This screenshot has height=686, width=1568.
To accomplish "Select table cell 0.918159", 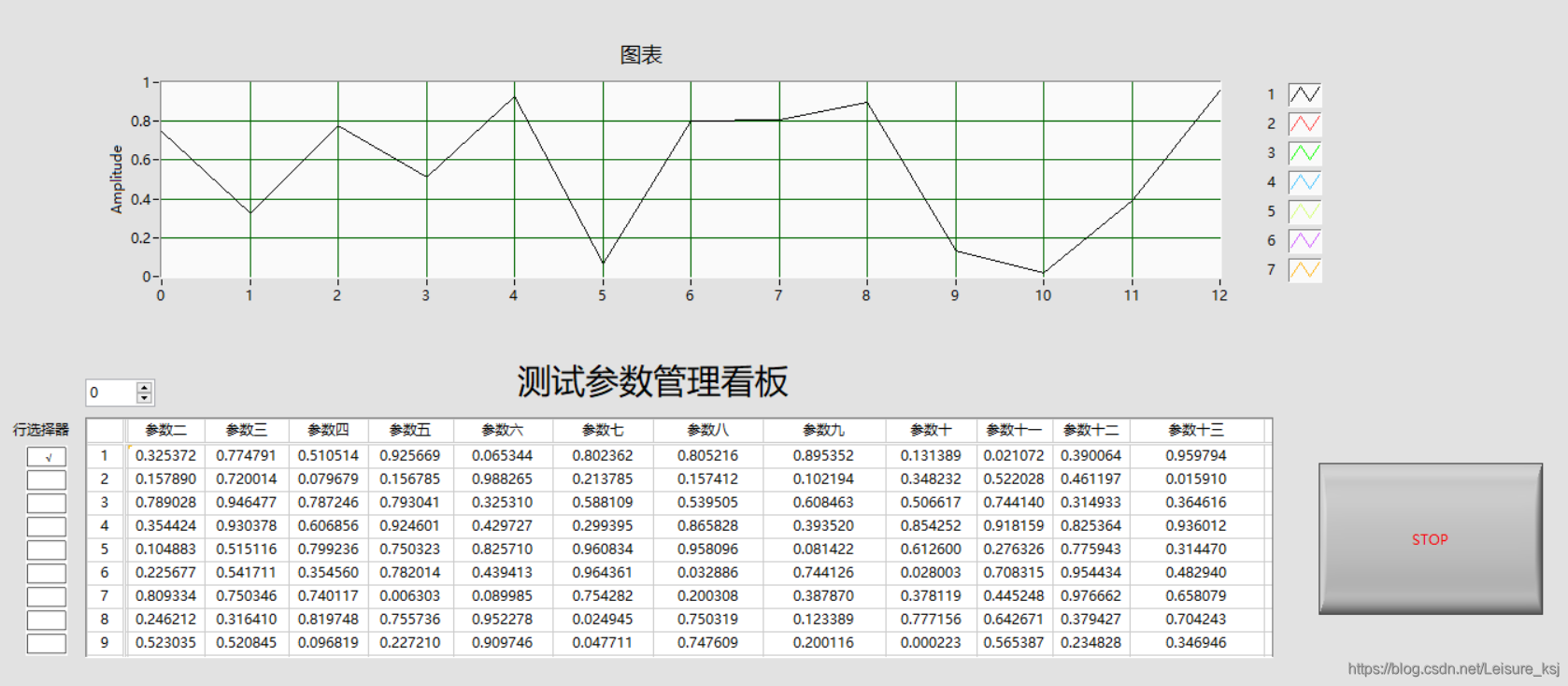I will click(x=1014, y=526).
